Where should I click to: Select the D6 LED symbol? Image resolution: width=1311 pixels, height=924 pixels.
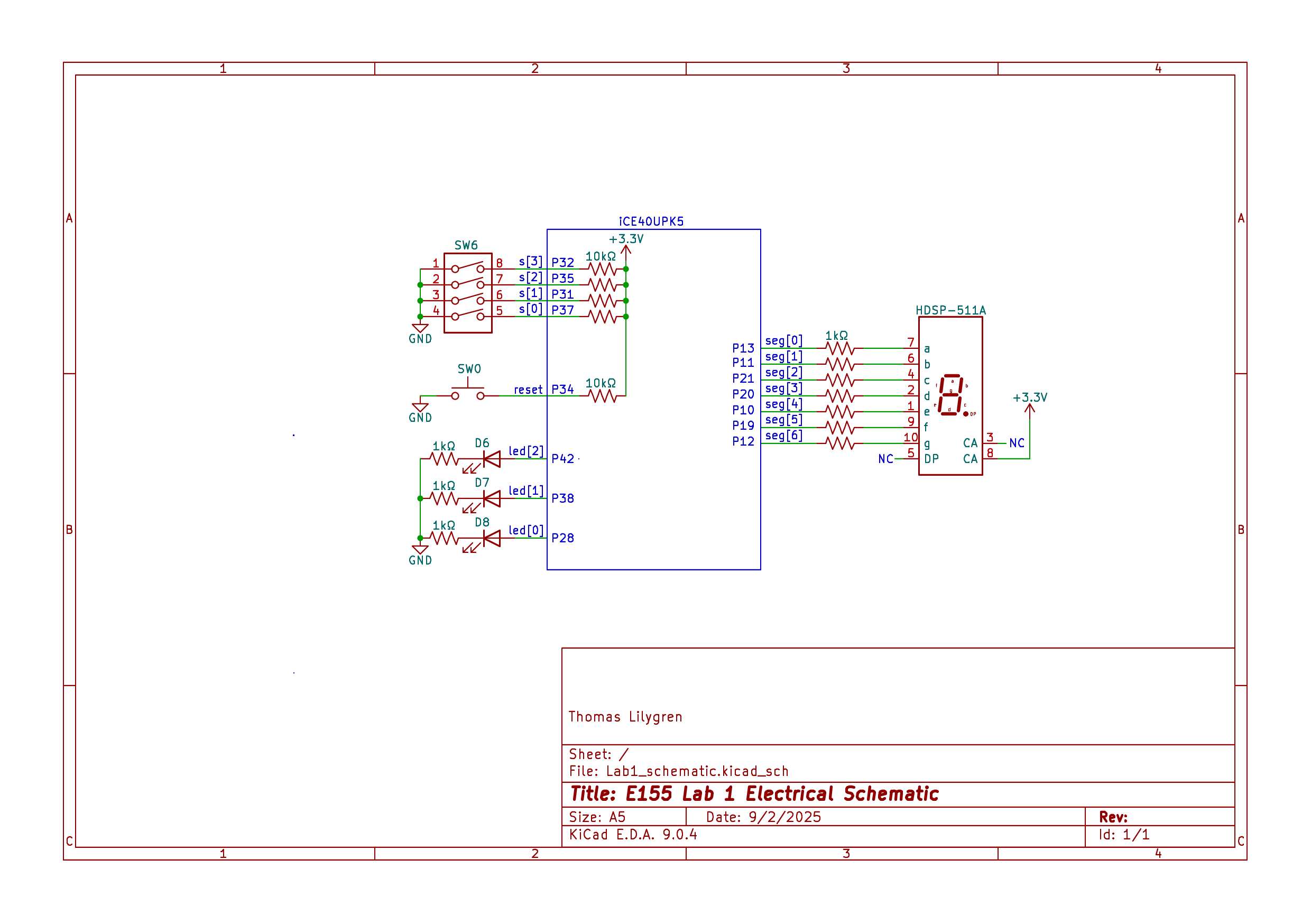tap(491, 459)
